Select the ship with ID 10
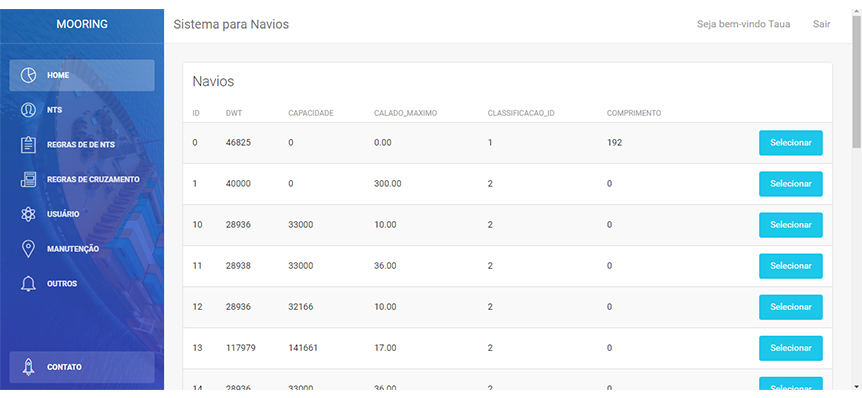Viewport: 862px width, 398px height. [791, 225]
